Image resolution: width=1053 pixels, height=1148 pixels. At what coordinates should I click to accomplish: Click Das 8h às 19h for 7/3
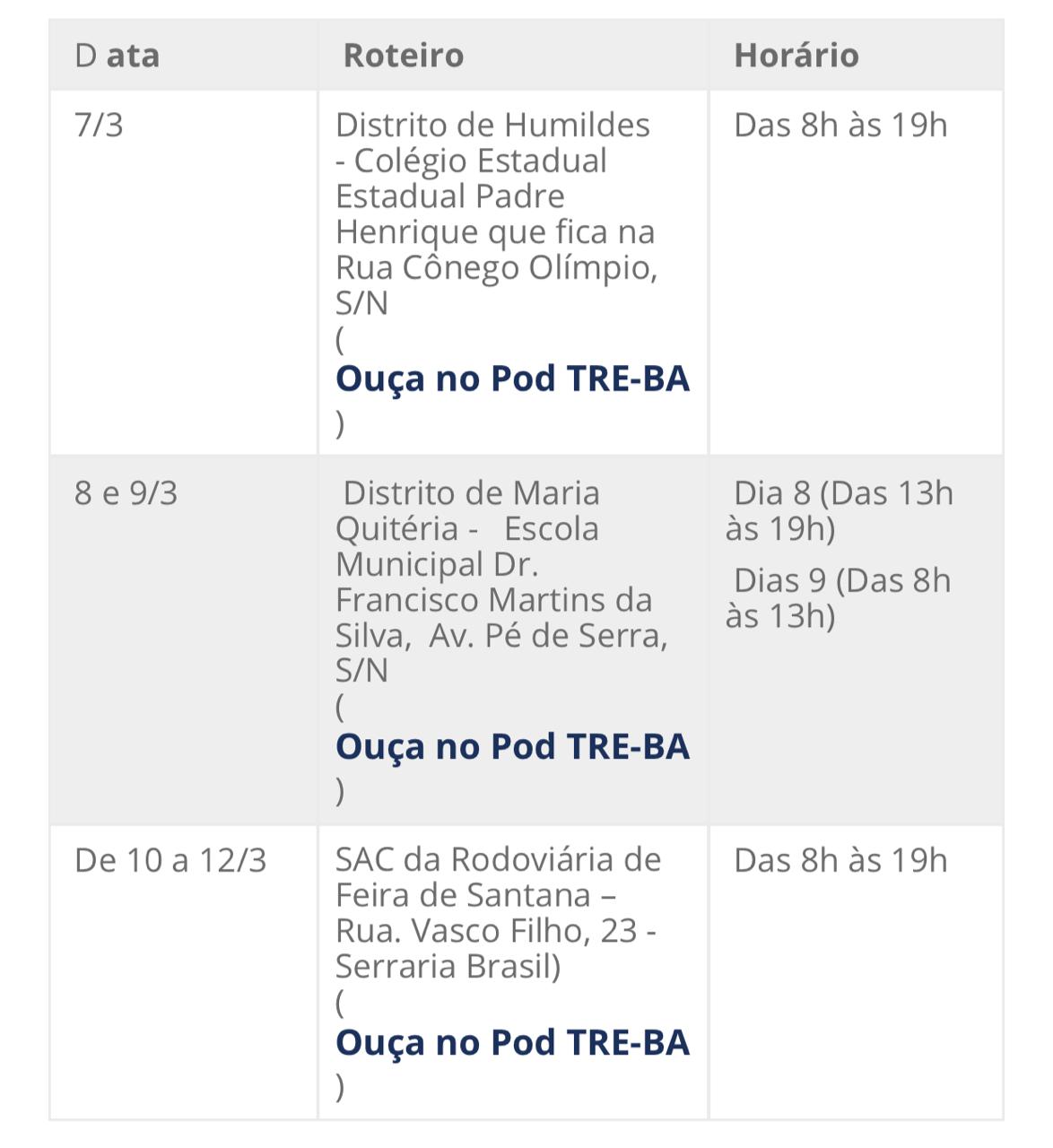pos(840,125)
